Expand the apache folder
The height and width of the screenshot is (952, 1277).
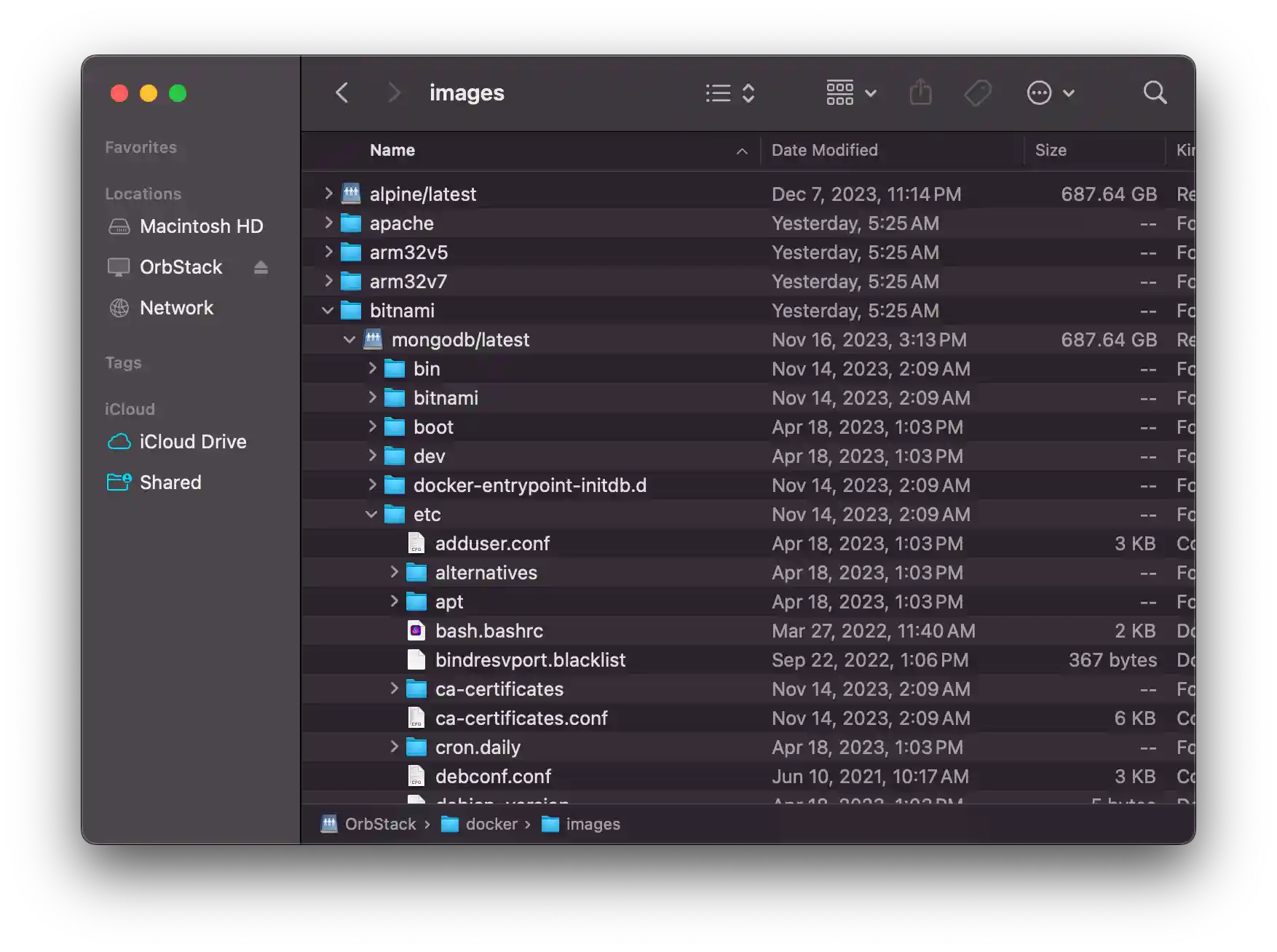(x=328, y=223)
